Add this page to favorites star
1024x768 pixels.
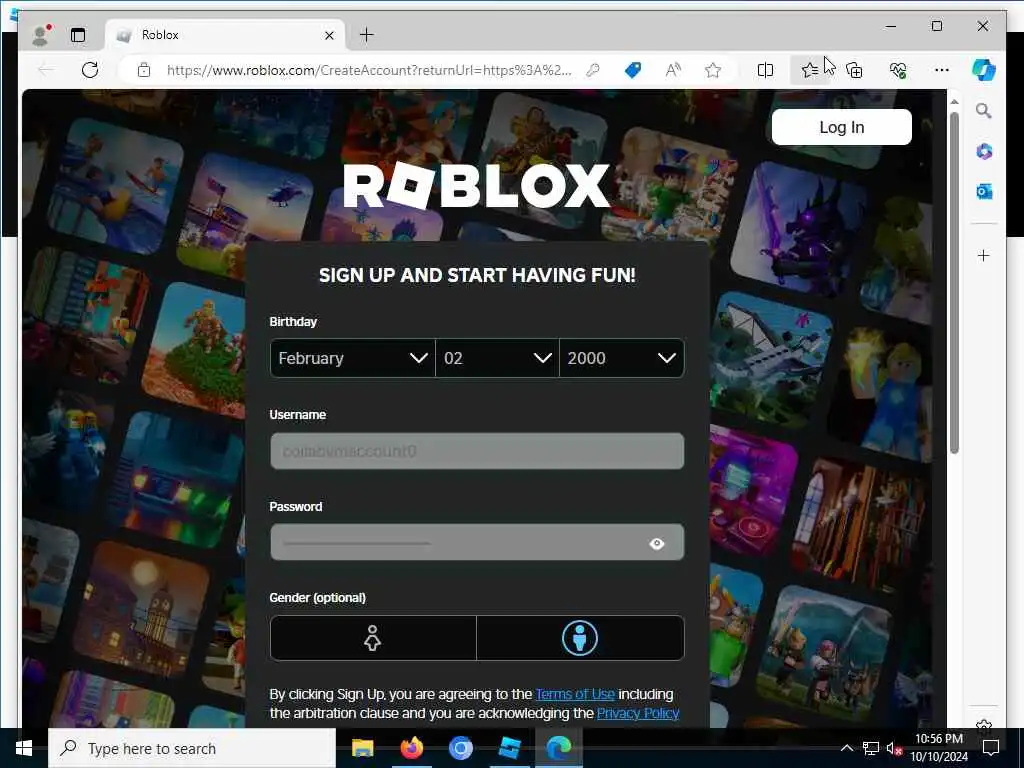(713, 70)
